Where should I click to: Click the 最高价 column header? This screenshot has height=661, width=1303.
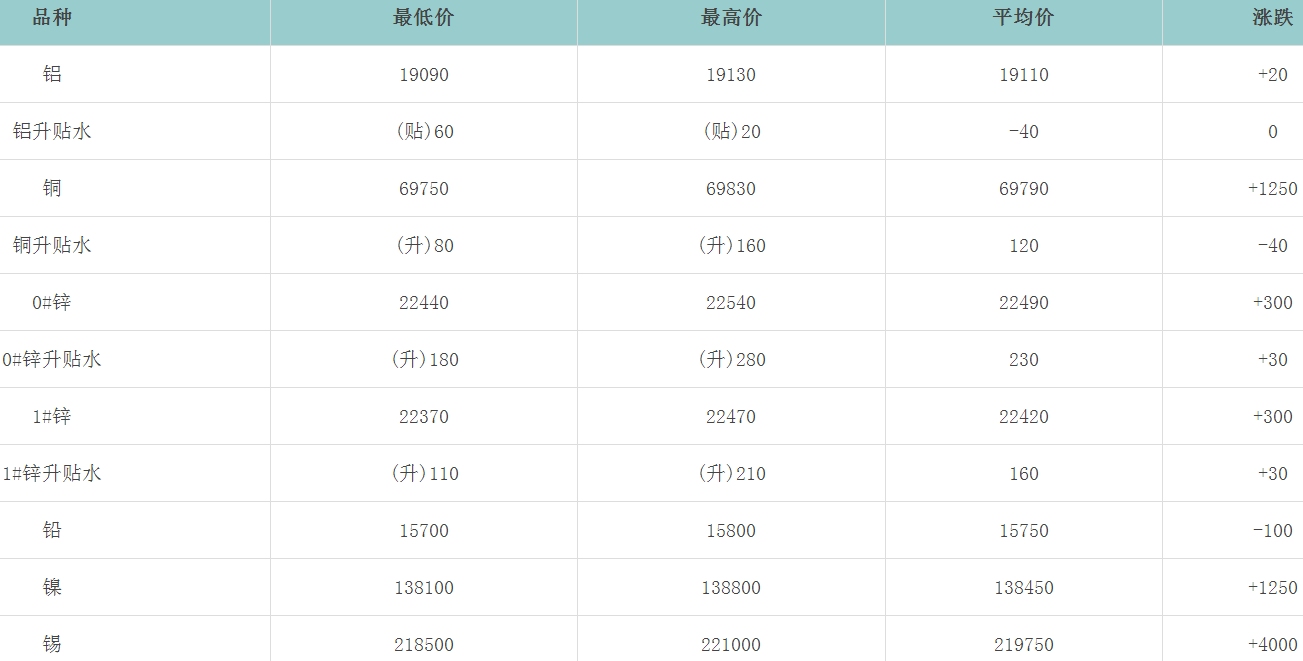731,18
